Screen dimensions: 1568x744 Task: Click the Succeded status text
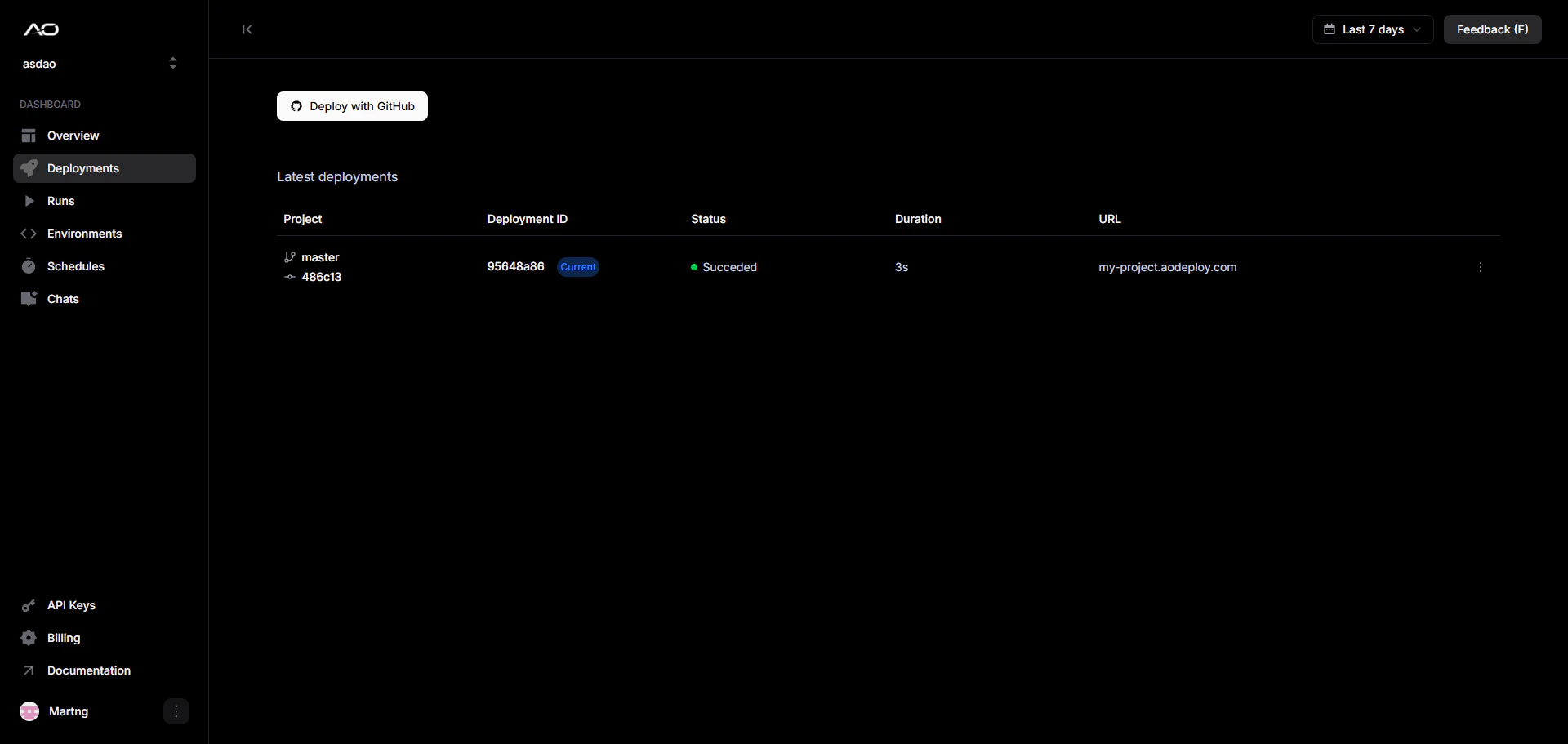tap(730, 267)
